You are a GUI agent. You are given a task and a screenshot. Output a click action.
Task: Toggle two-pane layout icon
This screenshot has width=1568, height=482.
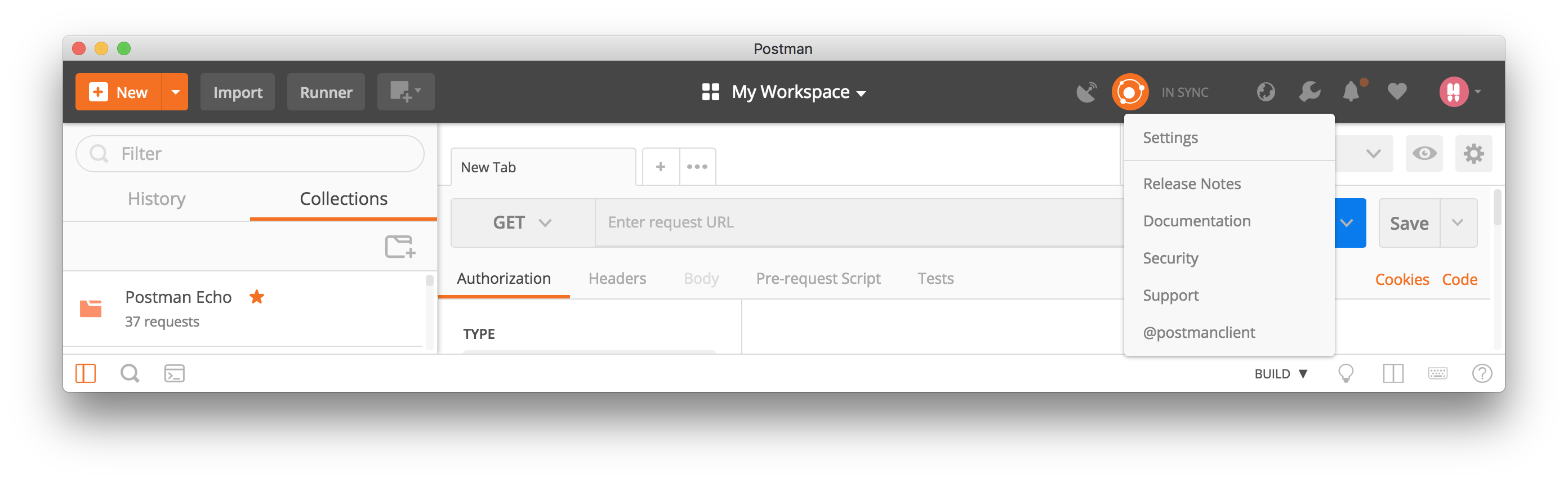(1393, 373)
